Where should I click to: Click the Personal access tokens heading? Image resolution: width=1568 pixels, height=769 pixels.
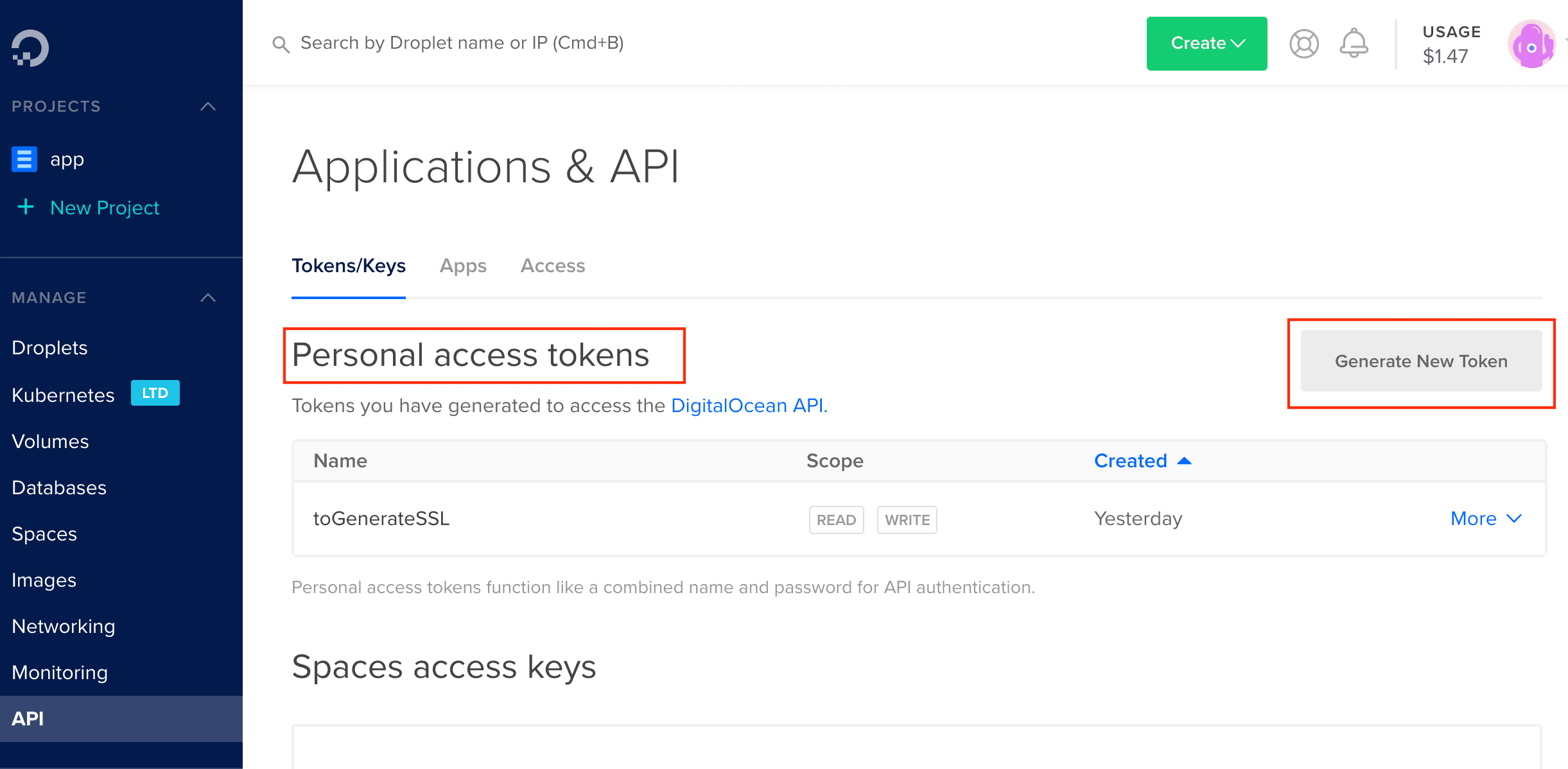[471, 356]
